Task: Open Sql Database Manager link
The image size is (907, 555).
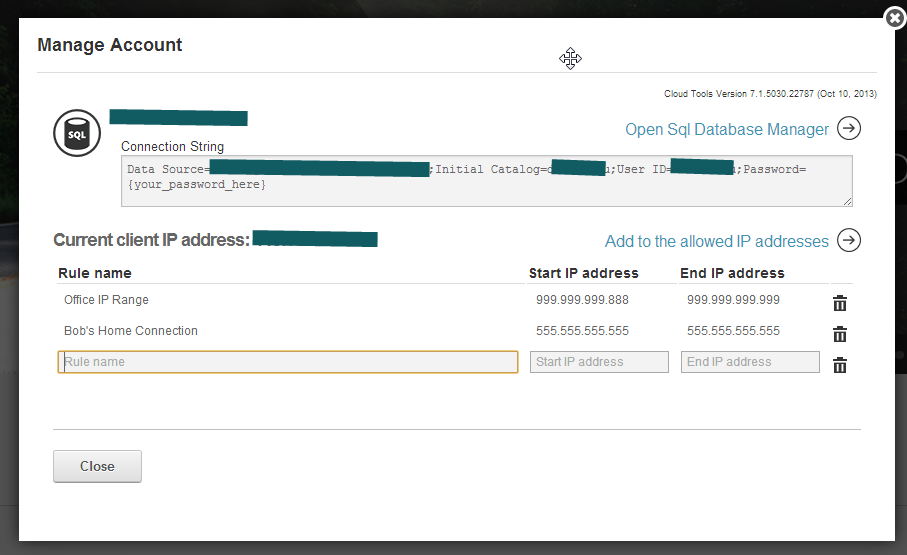Action: 727,129
